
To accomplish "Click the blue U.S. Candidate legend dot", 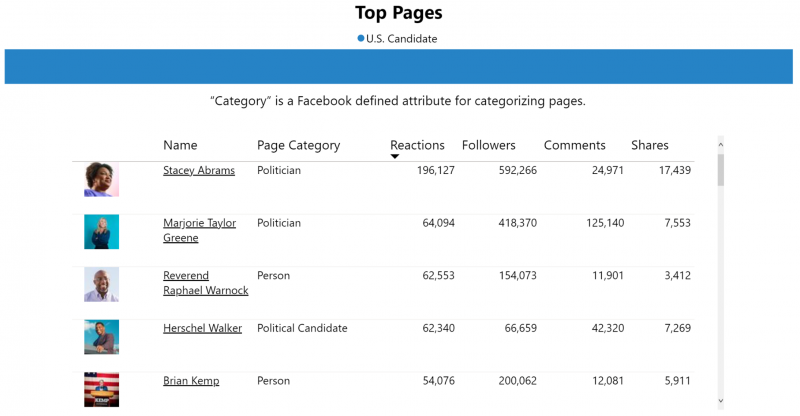I will click(x=361, y=38).
